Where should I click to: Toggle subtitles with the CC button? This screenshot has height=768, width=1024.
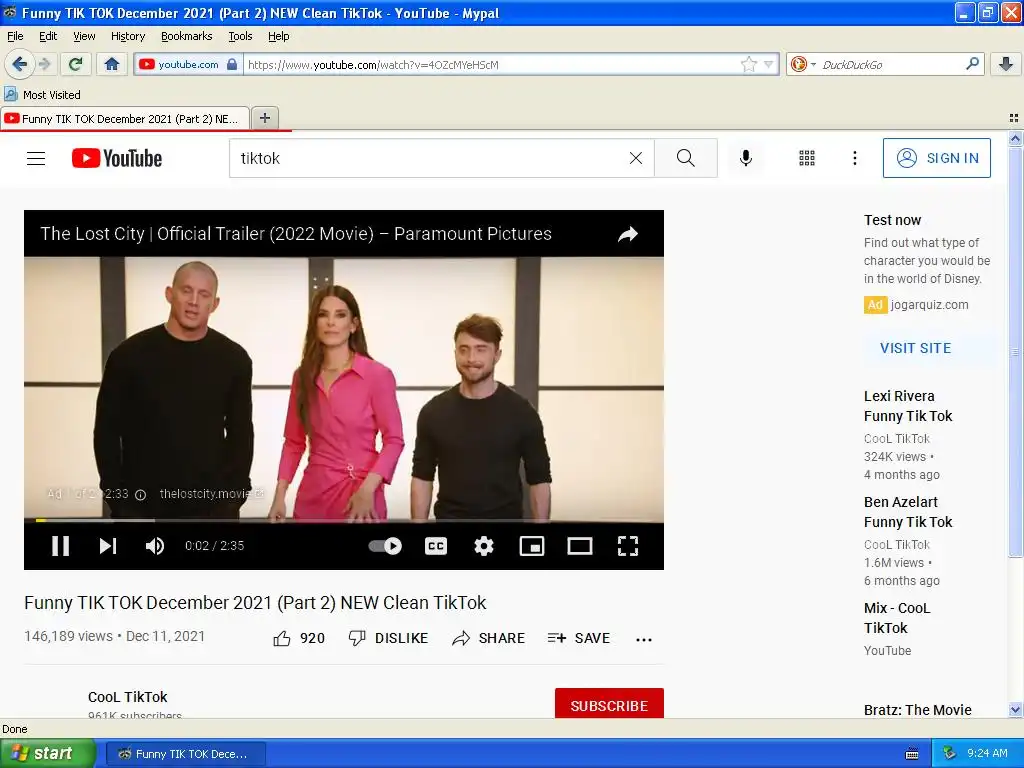[x=436, y=546]
